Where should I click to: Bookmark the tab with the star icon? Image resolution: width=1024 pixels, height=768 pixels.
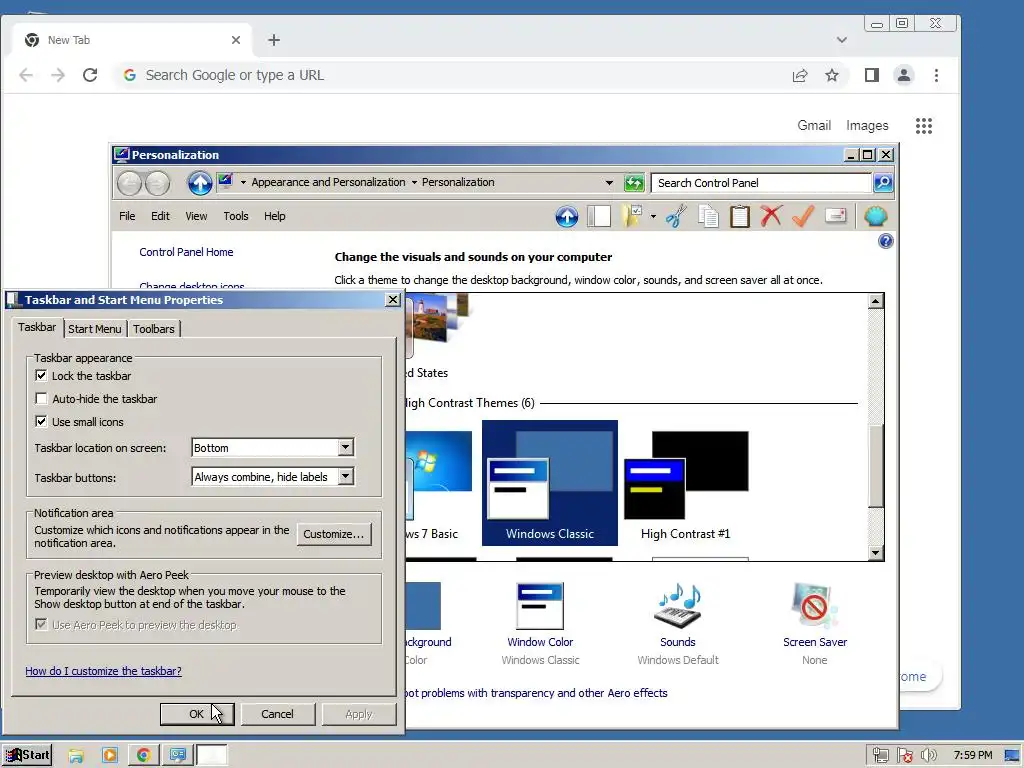[832, 75]
